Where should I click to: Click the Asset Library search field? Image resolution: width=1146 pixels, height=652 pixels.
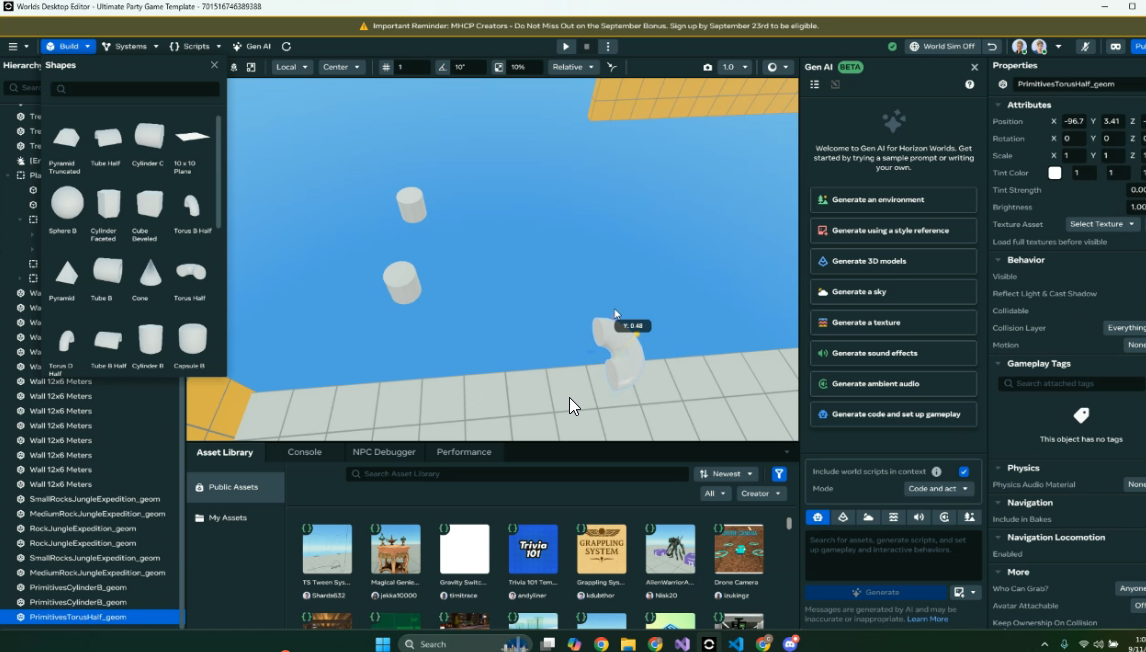coord(517,474)
